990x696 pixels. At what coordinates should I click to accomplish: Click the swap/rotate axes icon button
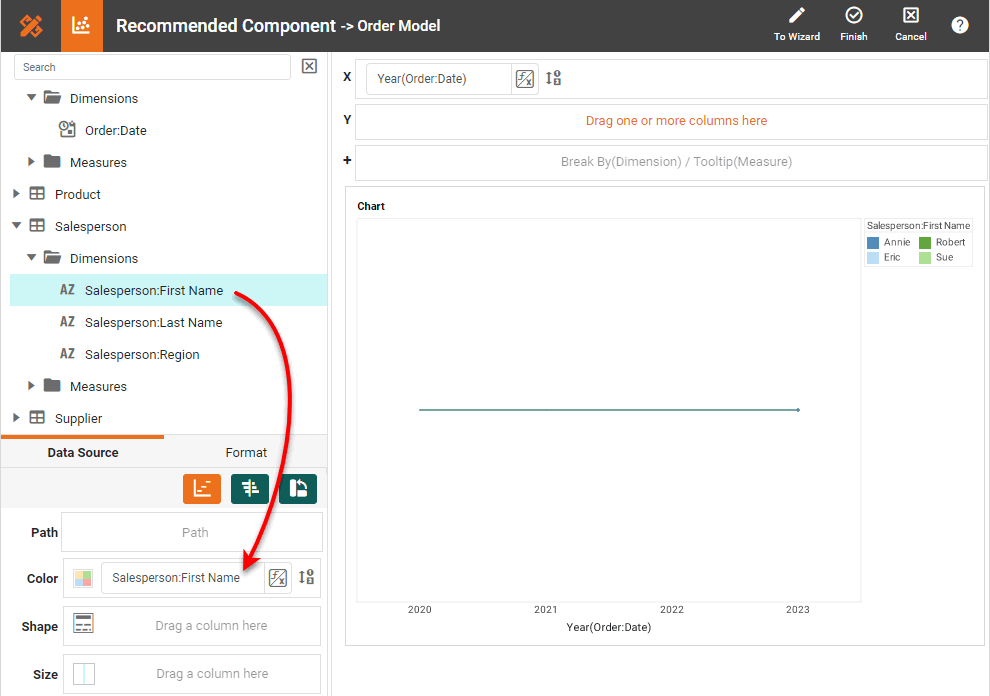(298, 488)
